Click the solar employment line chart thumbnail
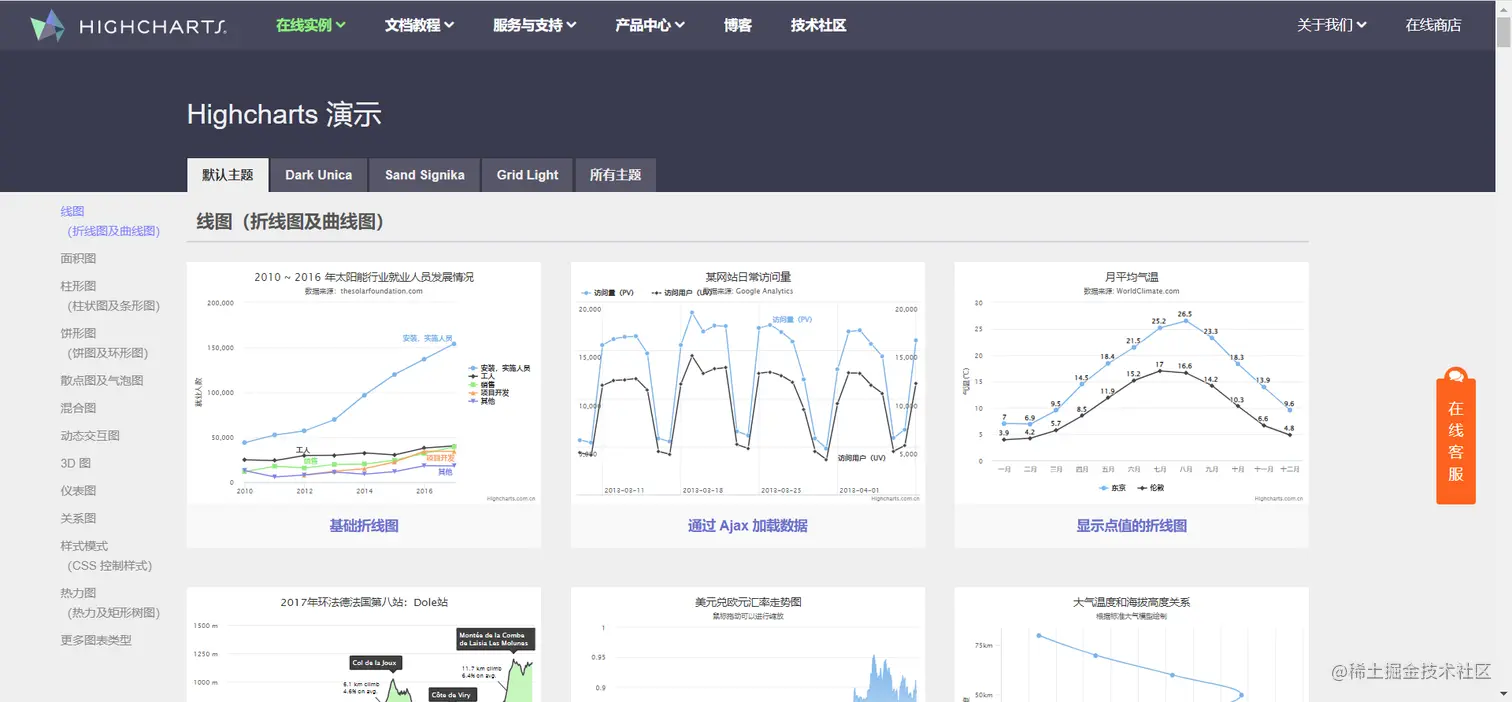 point(364,383)
